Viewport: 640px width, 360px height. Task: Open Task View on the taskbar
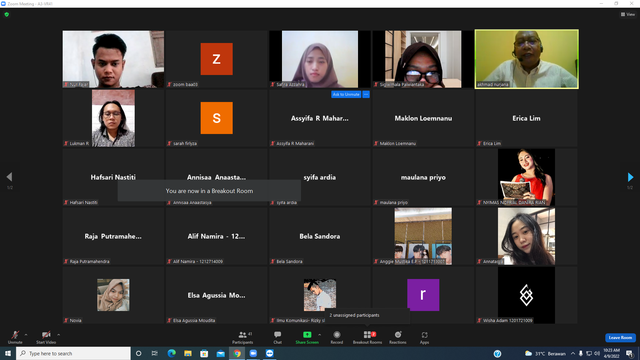pyautogui.click(x=155, y=353)
